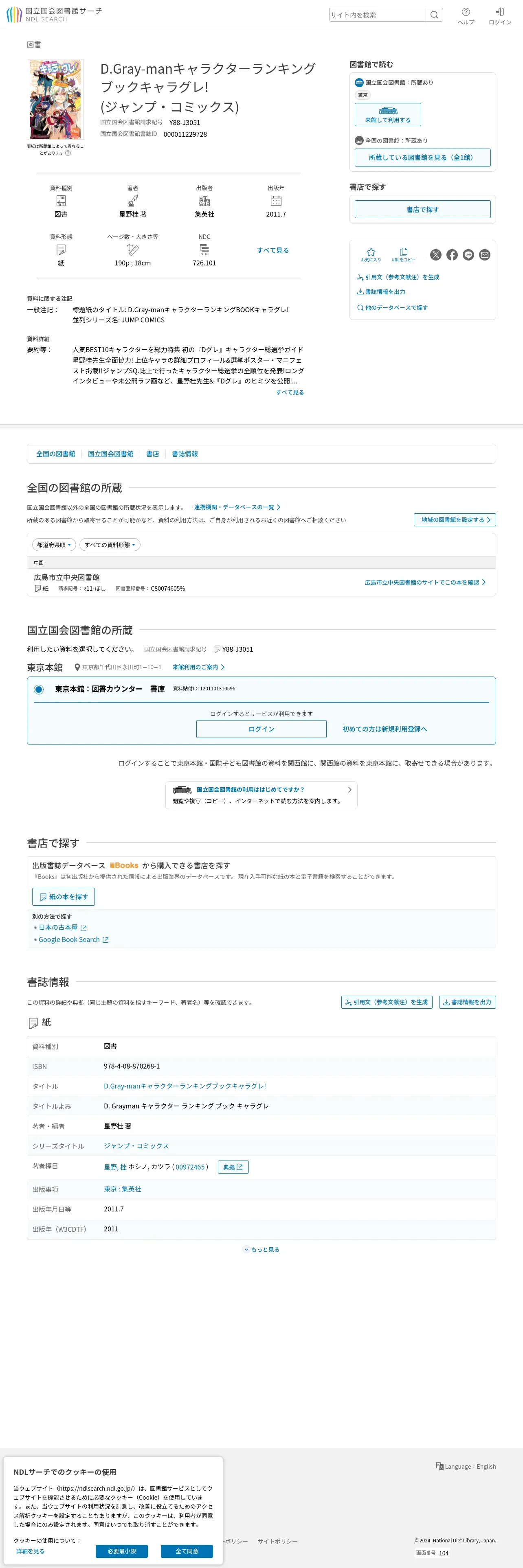Add to favorites with お気に入り star
Image resolution: width=523 pixels, height=1568 pixels.
[371, 254]
